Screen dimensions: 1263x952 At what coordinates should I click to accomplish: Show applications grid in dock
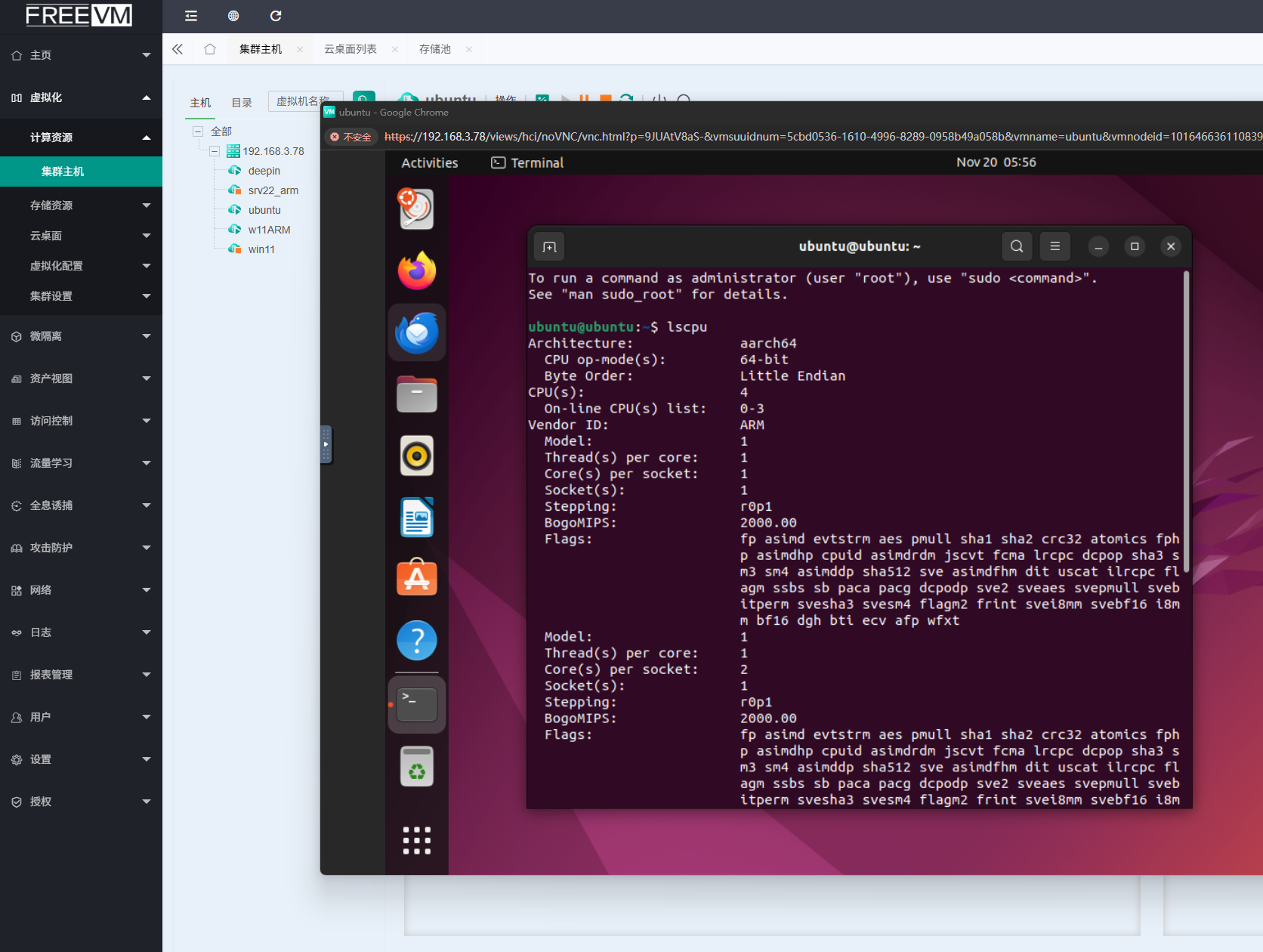(x=417, y=840)
